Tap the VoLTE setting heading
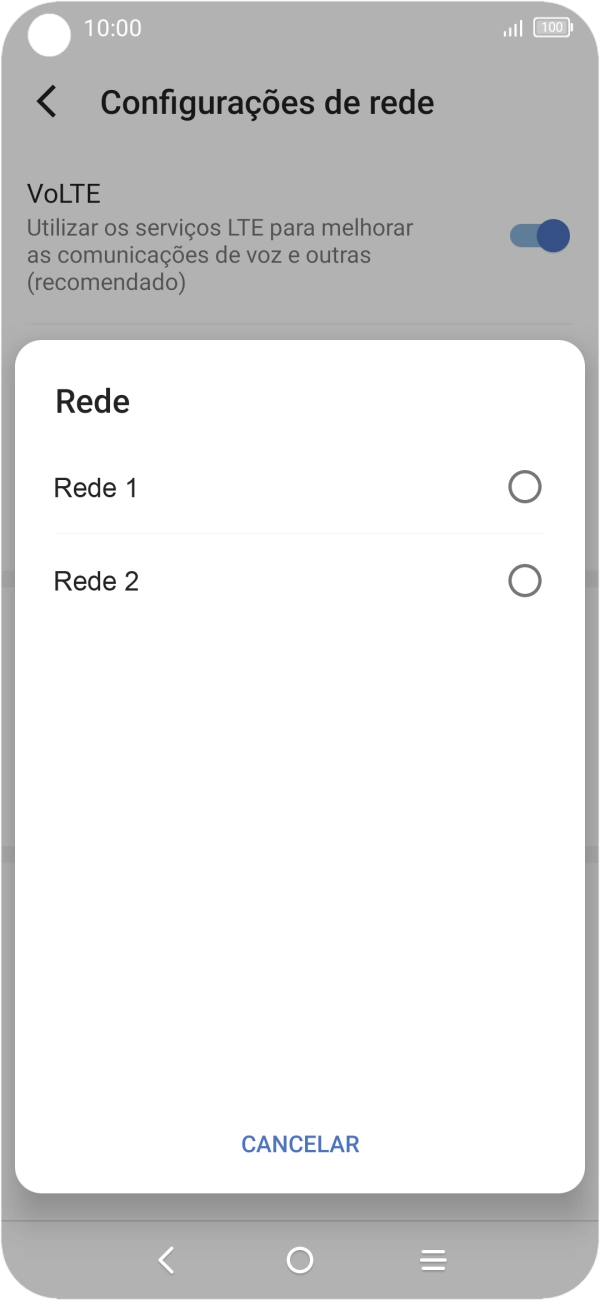 click(x=64, y=193)
